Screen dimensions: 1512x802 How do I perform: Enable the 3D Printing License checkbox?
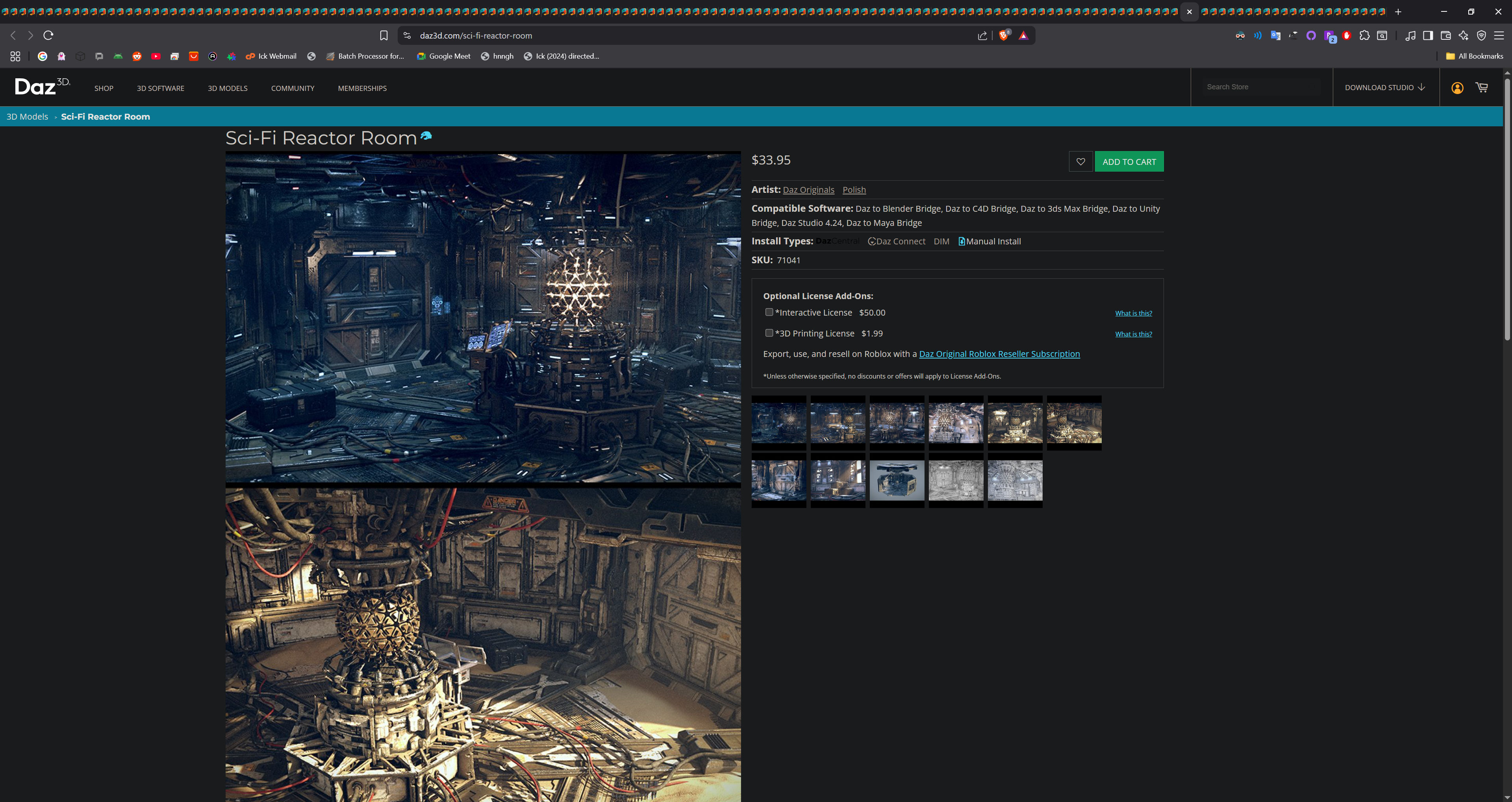click(769, 333)
